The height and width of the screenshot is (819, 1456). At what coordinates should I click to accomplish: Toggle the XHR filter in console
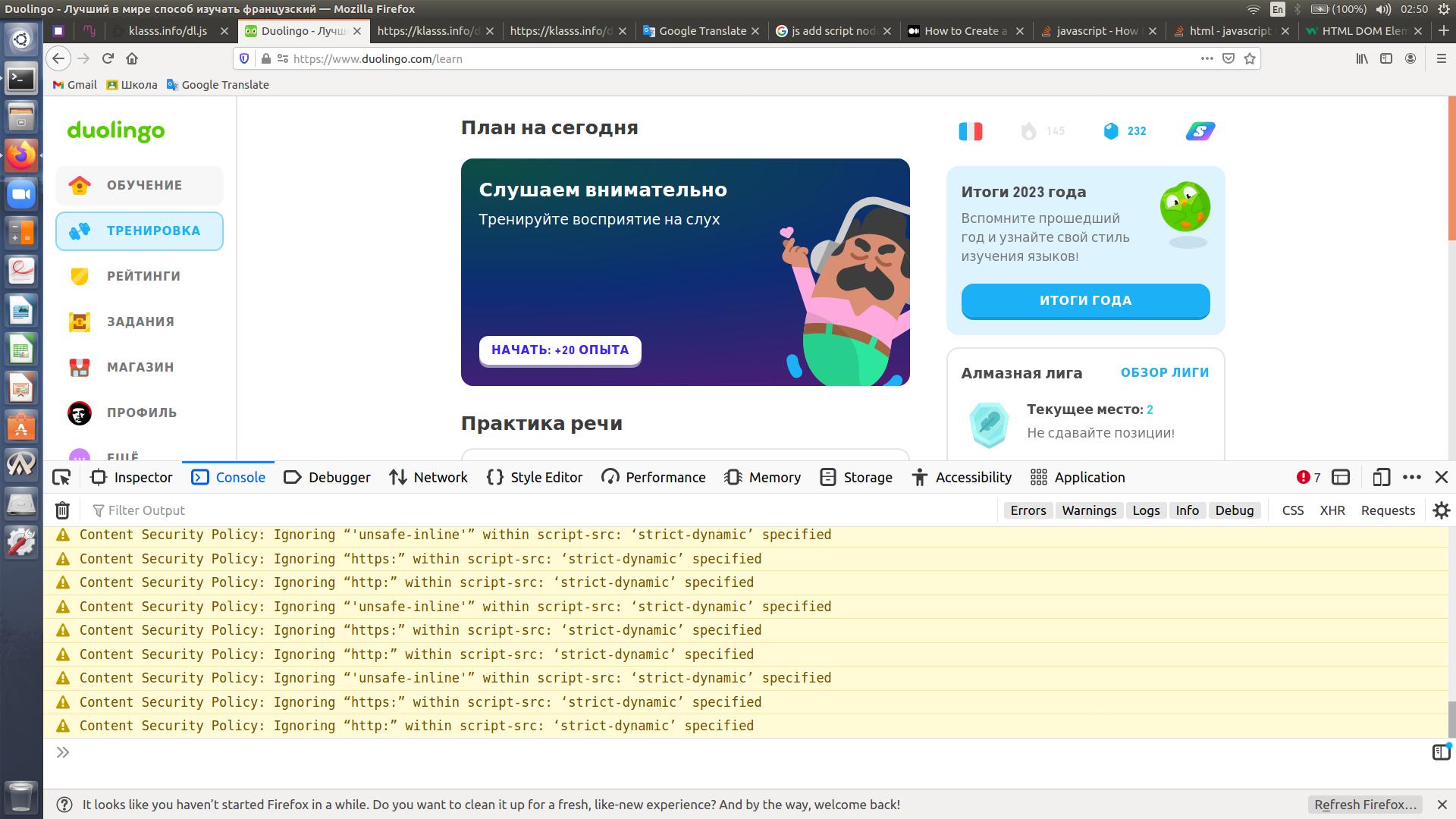(1332, 510)
